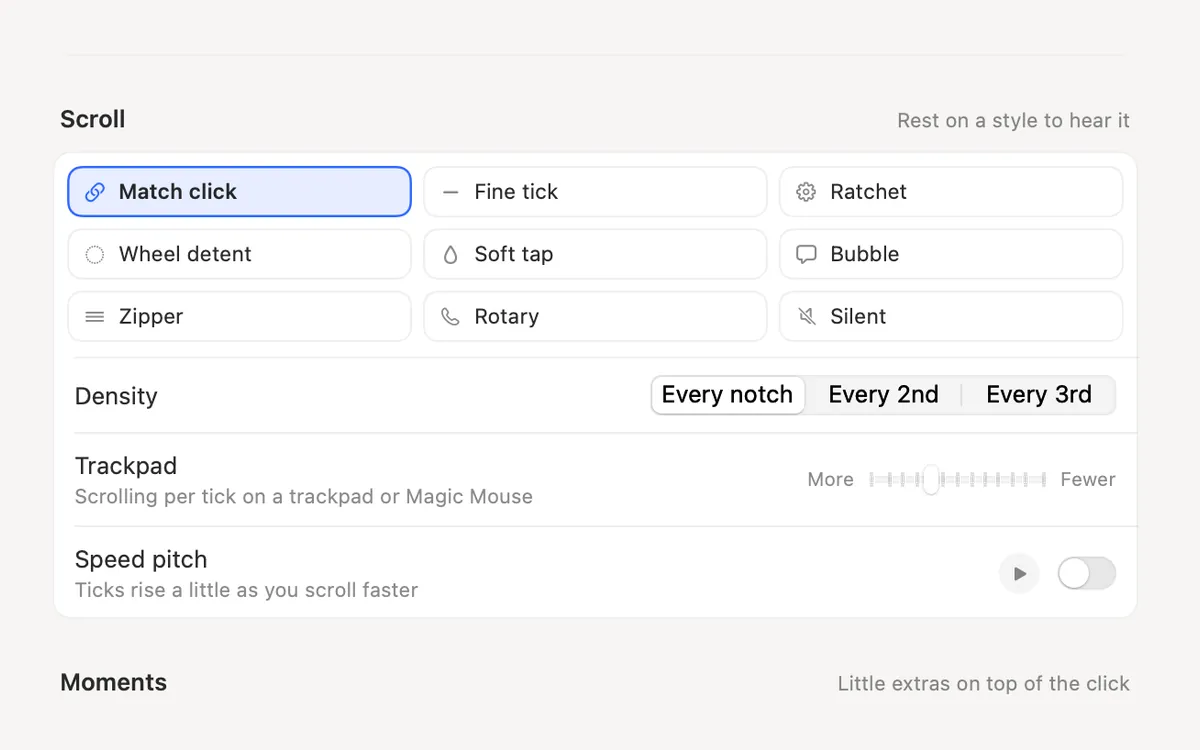This screenshot has height=750, width=1200.
Task: Select the Match click link icon
Action: click(x=95, y=192)
